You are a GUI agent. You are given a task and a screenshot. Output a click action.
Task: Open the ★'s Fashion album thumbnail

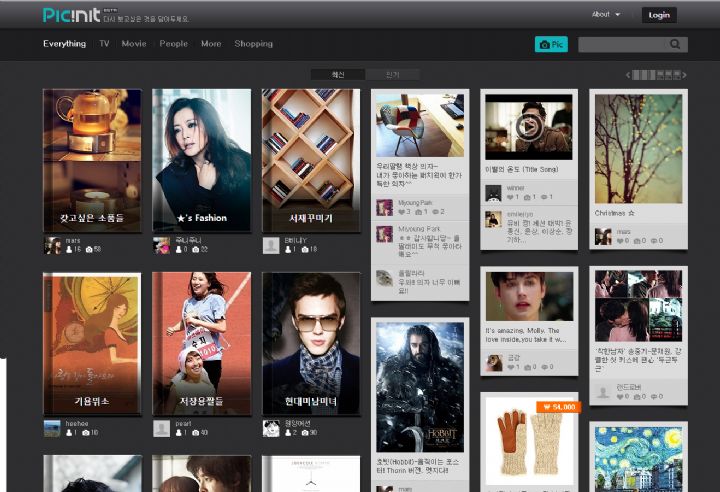coord(201,160)
